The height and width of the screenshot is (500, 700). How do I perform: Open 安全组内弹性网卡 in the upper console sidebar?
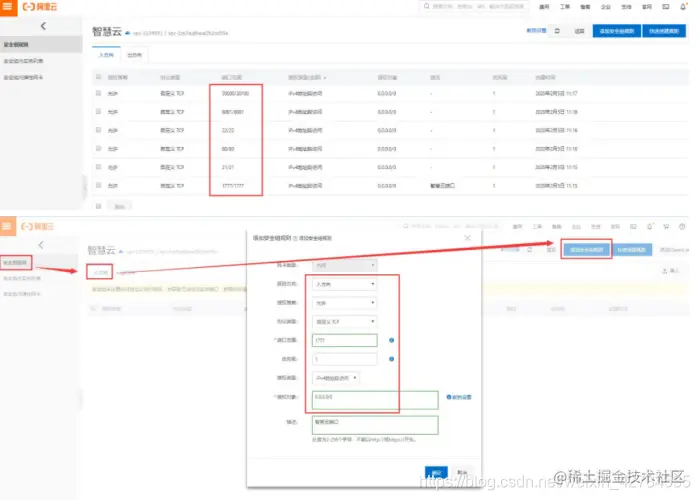23,77
